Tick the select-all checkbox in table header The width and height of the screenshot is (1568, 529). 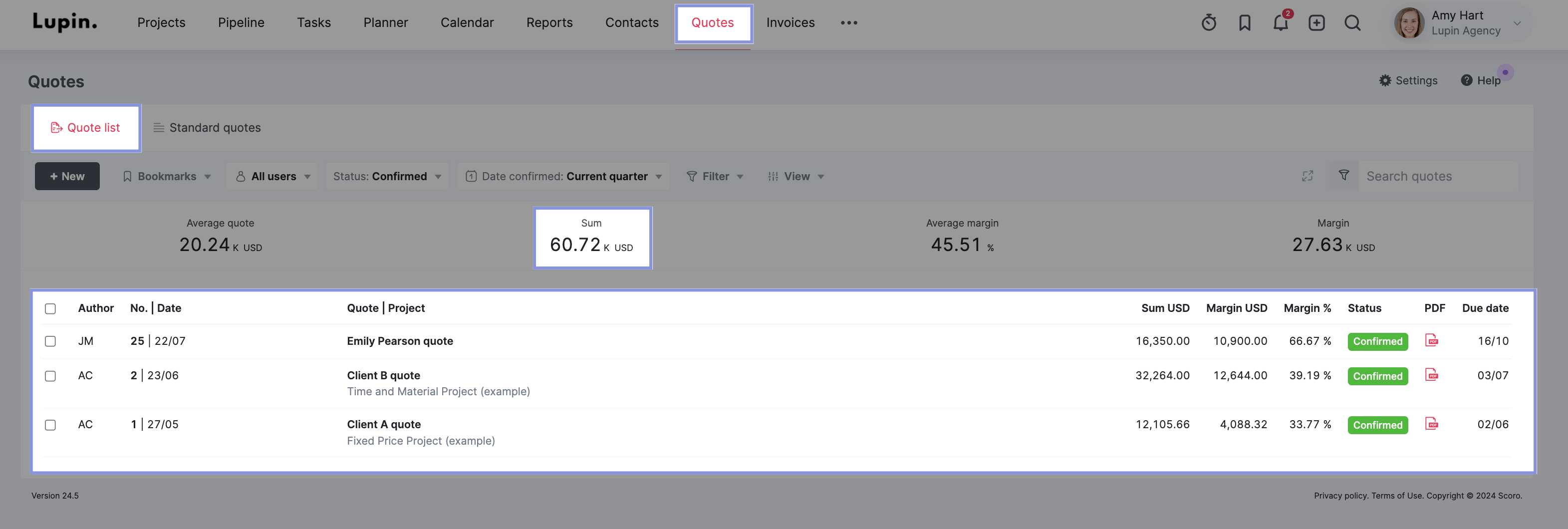point(50,308)
